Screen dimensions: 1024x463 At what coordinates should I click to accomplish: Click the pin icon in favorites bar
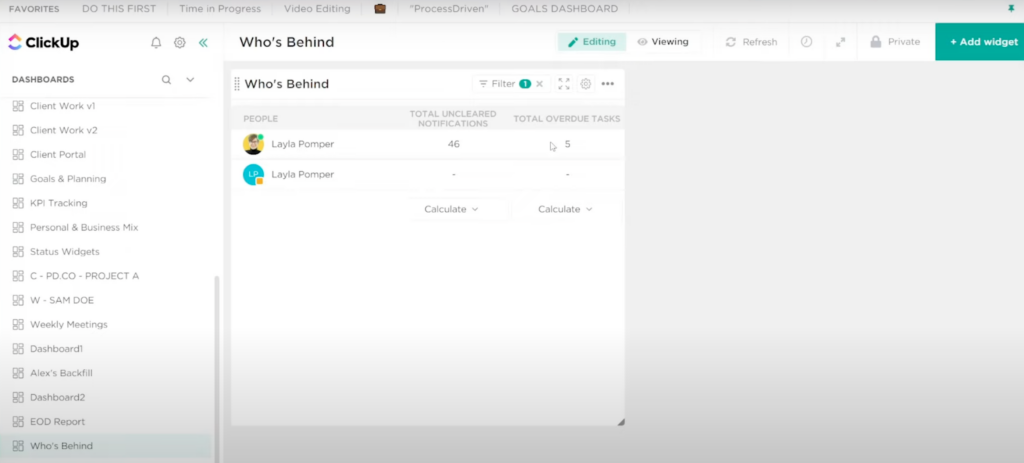(x=1012, y=8)
